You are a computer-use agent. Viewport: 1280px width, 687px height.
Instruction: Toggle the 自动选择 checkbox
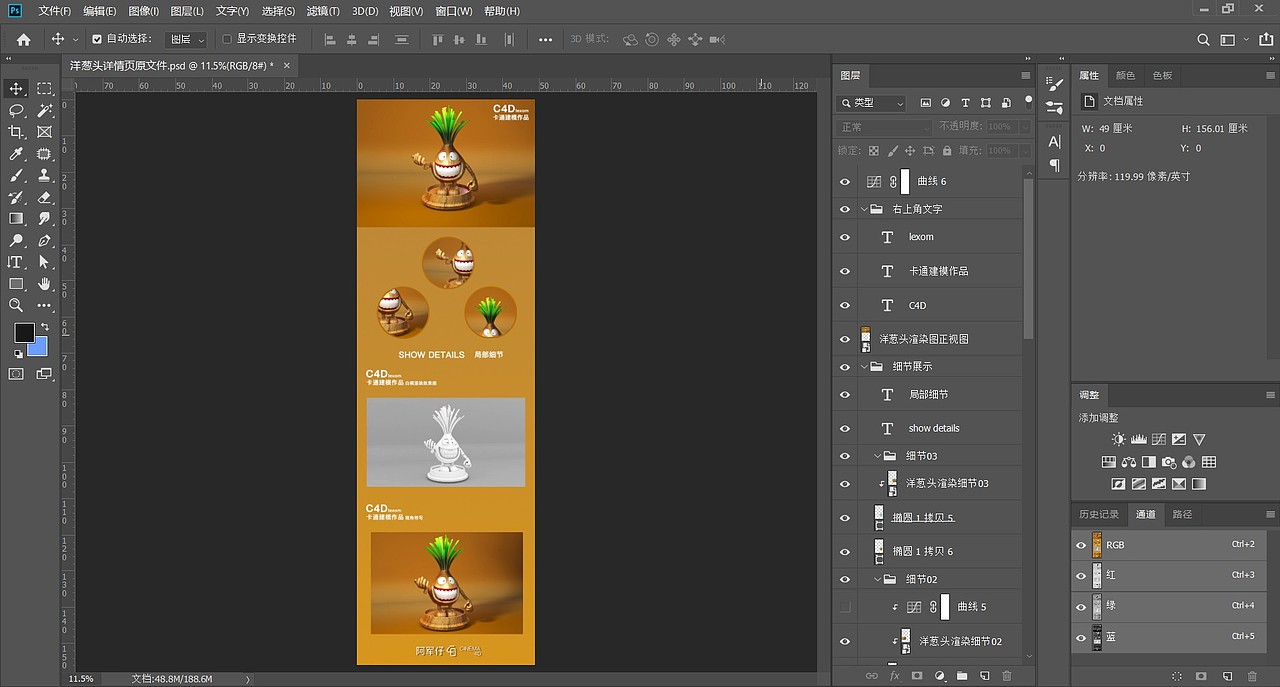pyautogui.click(x=97, y=40)
